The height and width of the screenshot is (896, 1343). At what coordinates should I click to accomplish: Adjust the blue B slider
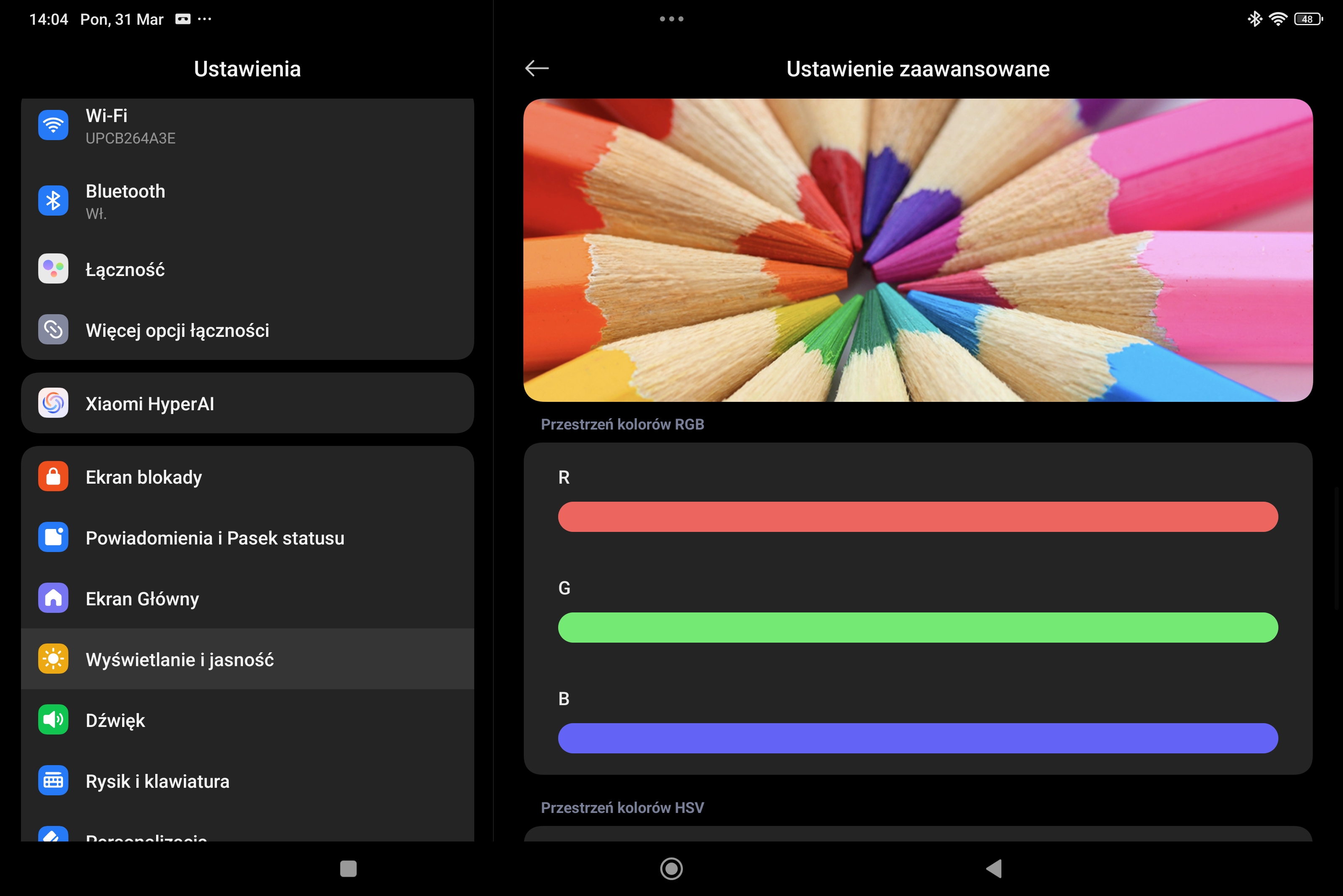click(x=917, y=738)
